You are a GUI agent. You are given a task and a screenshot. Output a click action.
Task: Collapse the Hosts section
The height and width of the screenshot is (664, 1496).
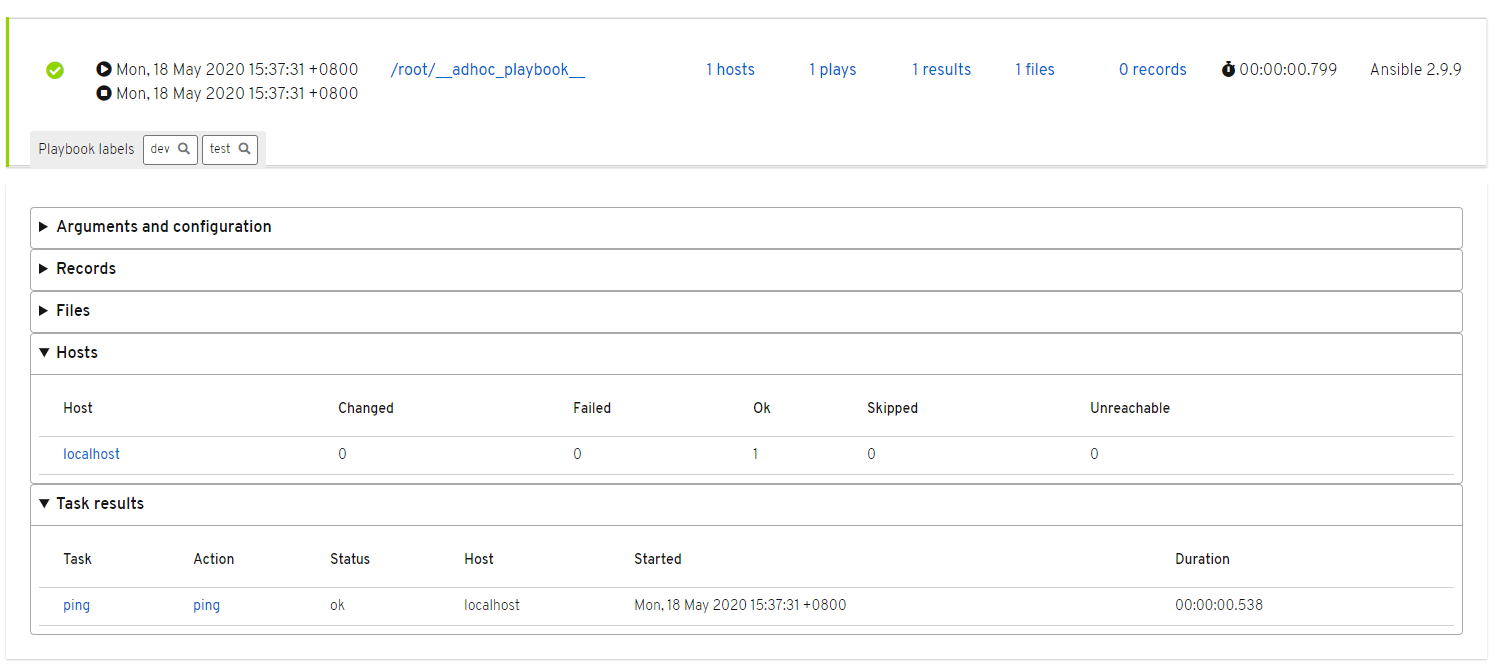76,353
